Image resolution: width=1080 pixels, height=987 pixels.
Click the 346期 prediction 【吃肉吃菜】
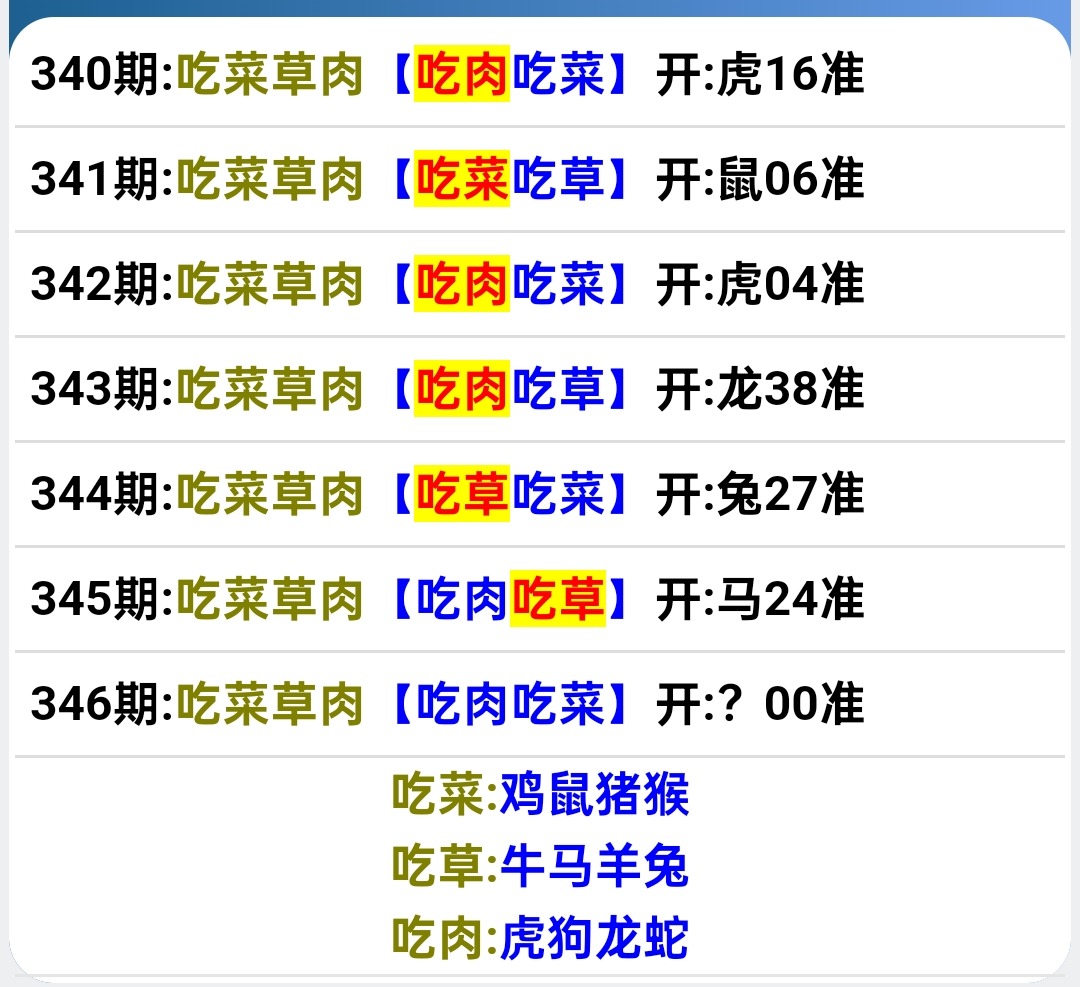click(x=510, y=705)
